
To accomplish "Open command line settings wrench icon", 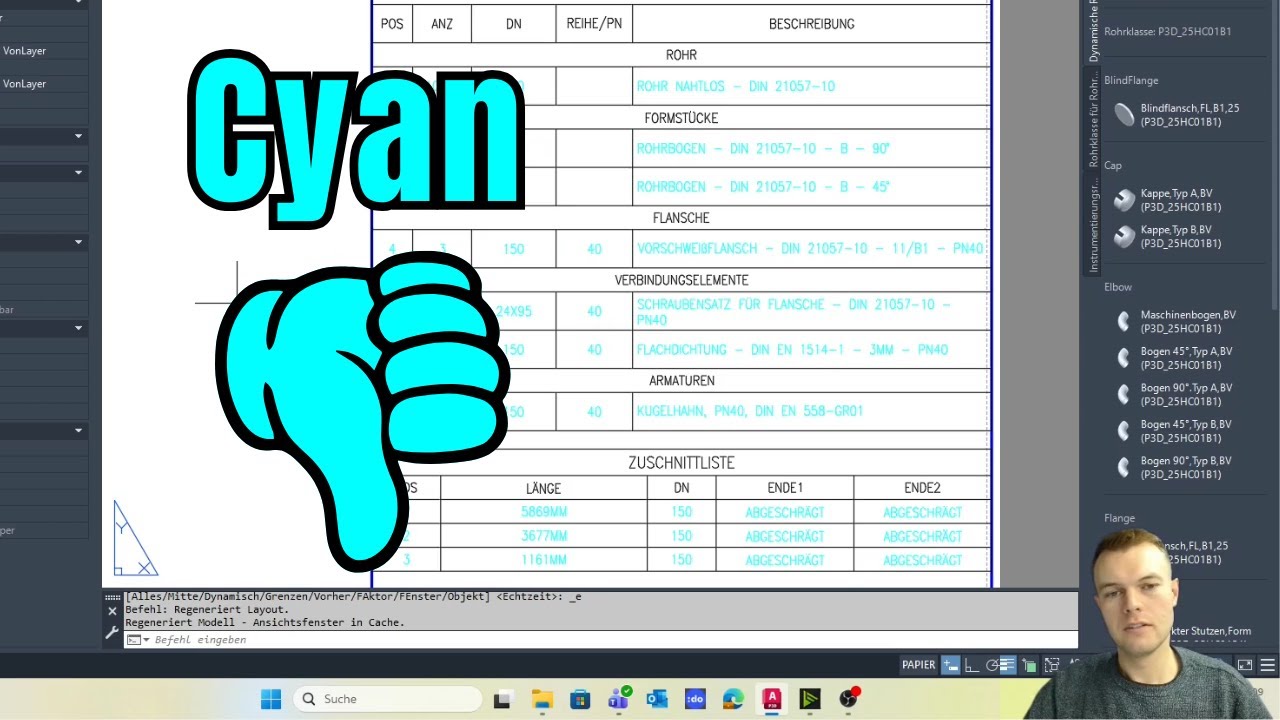I will coord(112,632).
